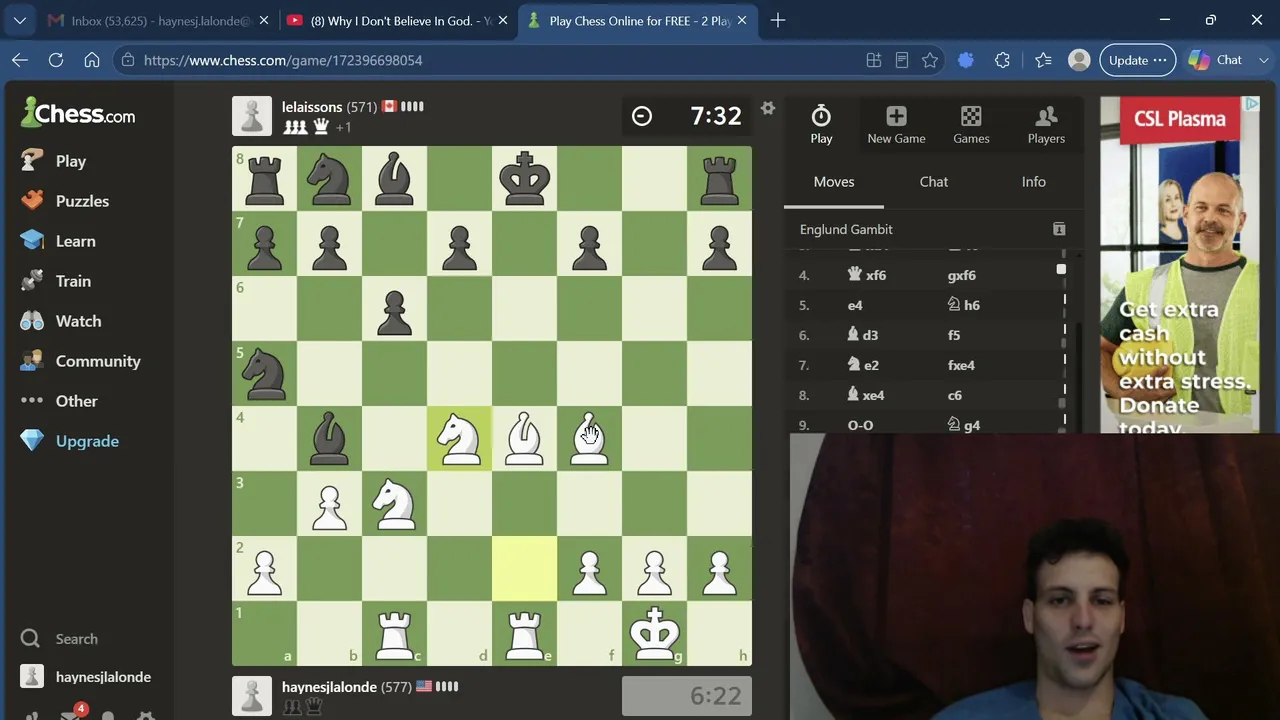Screen dimensions: 1280x720
Task: Click the Chess.com logo
Action: coord(78,113)
